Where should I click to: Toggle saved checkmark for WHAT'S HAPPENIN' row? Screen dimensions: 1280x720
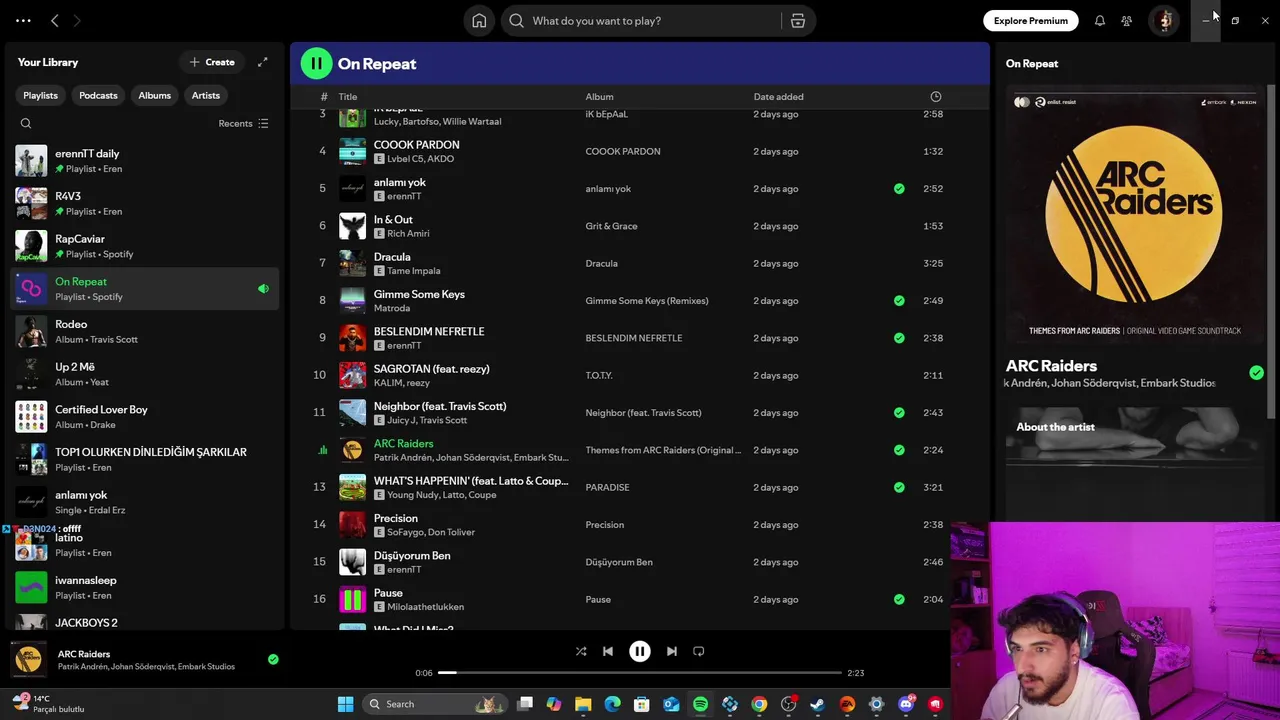[899, 487]
